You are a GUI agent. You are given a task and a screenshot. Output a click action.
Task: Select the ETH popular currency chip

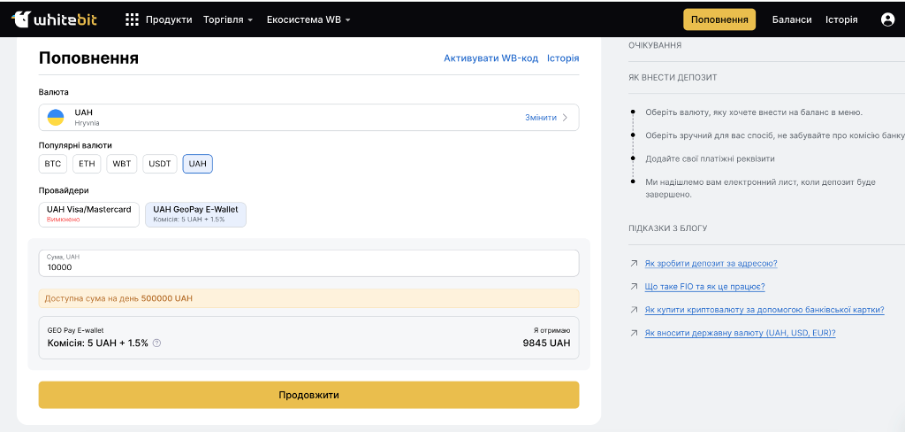pos(87,164)
